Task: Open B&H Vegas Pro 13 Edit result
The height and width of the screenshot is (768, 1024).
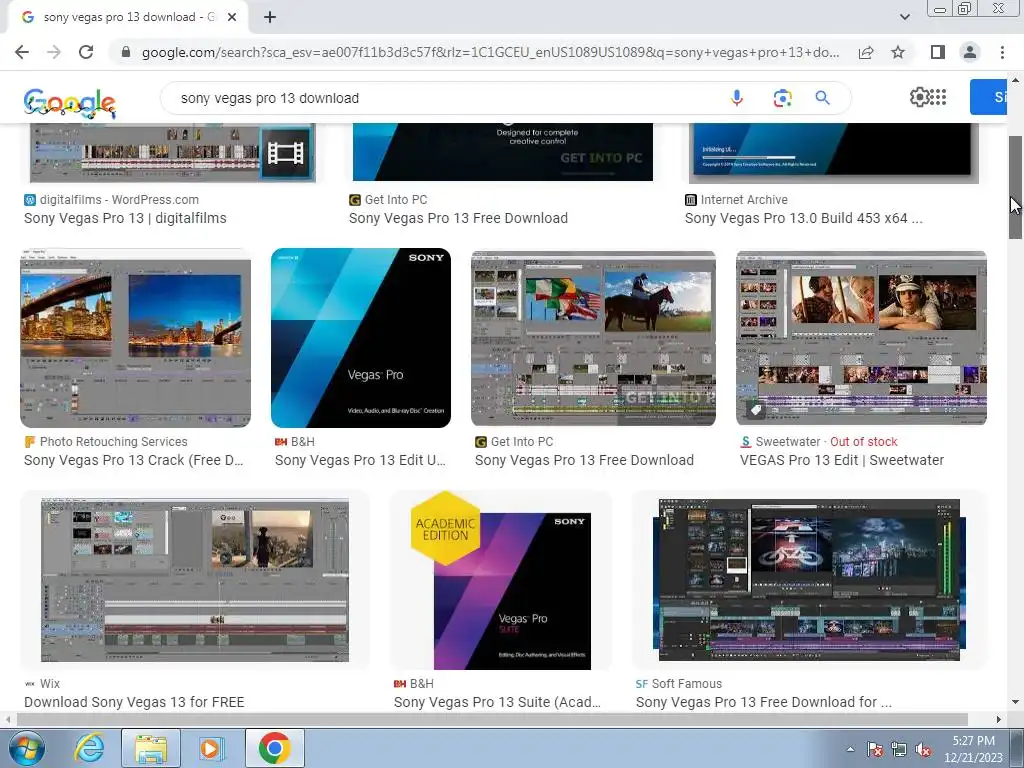Action: 360,460
